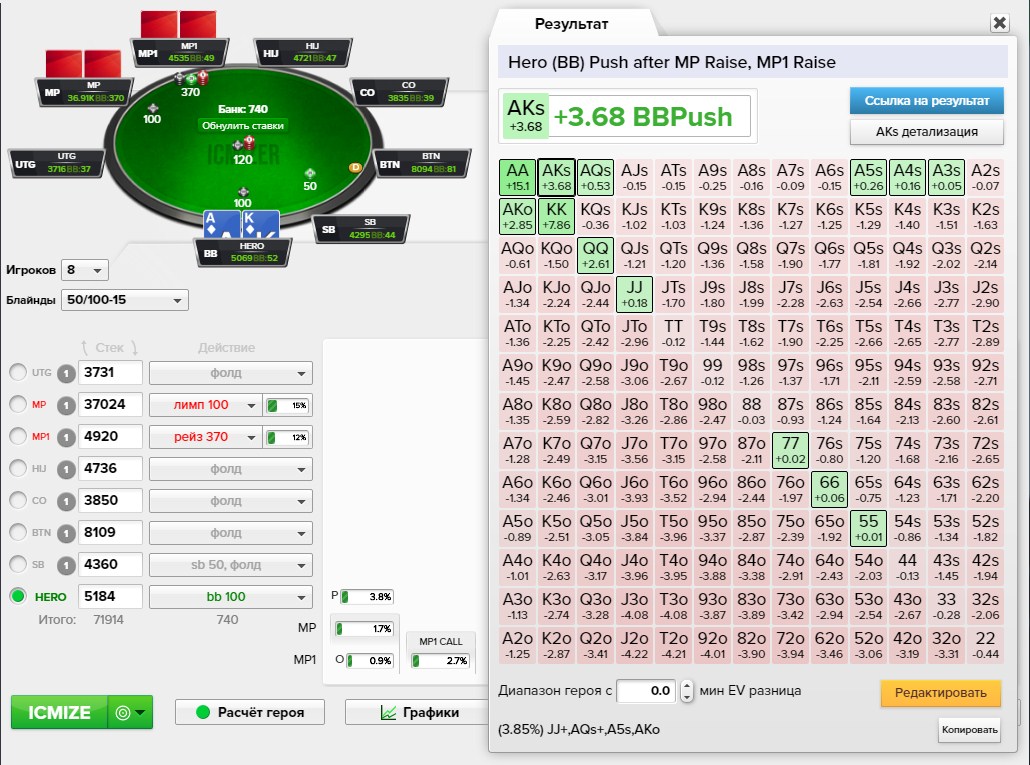1030x765 pixels.
Task: Open MP1 рейз 370 action dropdown
Action: pos(205,437)
